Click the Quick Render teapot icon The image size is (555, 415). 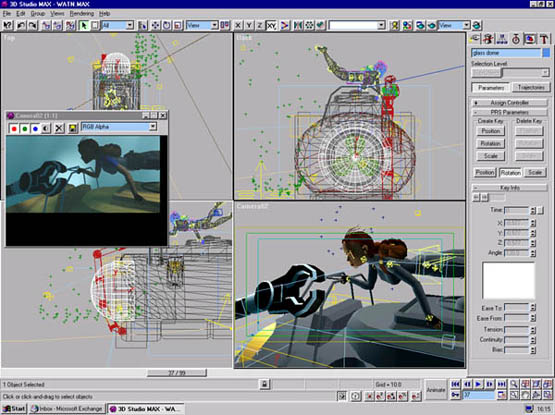click(431, 25)
